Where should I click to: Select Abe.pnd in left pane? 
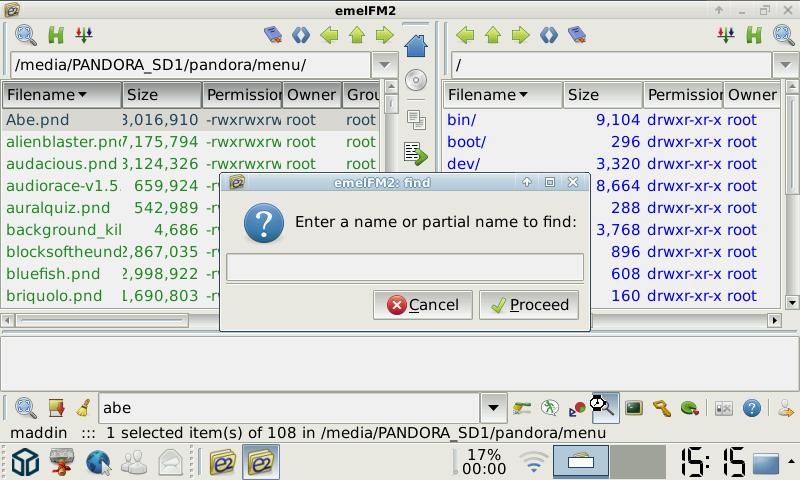pyautogui.click(x=191, y=120)
